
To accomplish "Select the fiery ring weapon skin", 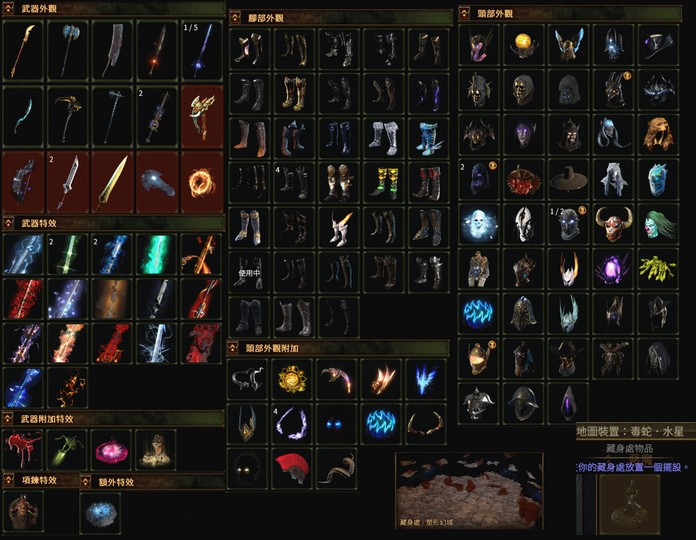I will (x=202, y=182).
